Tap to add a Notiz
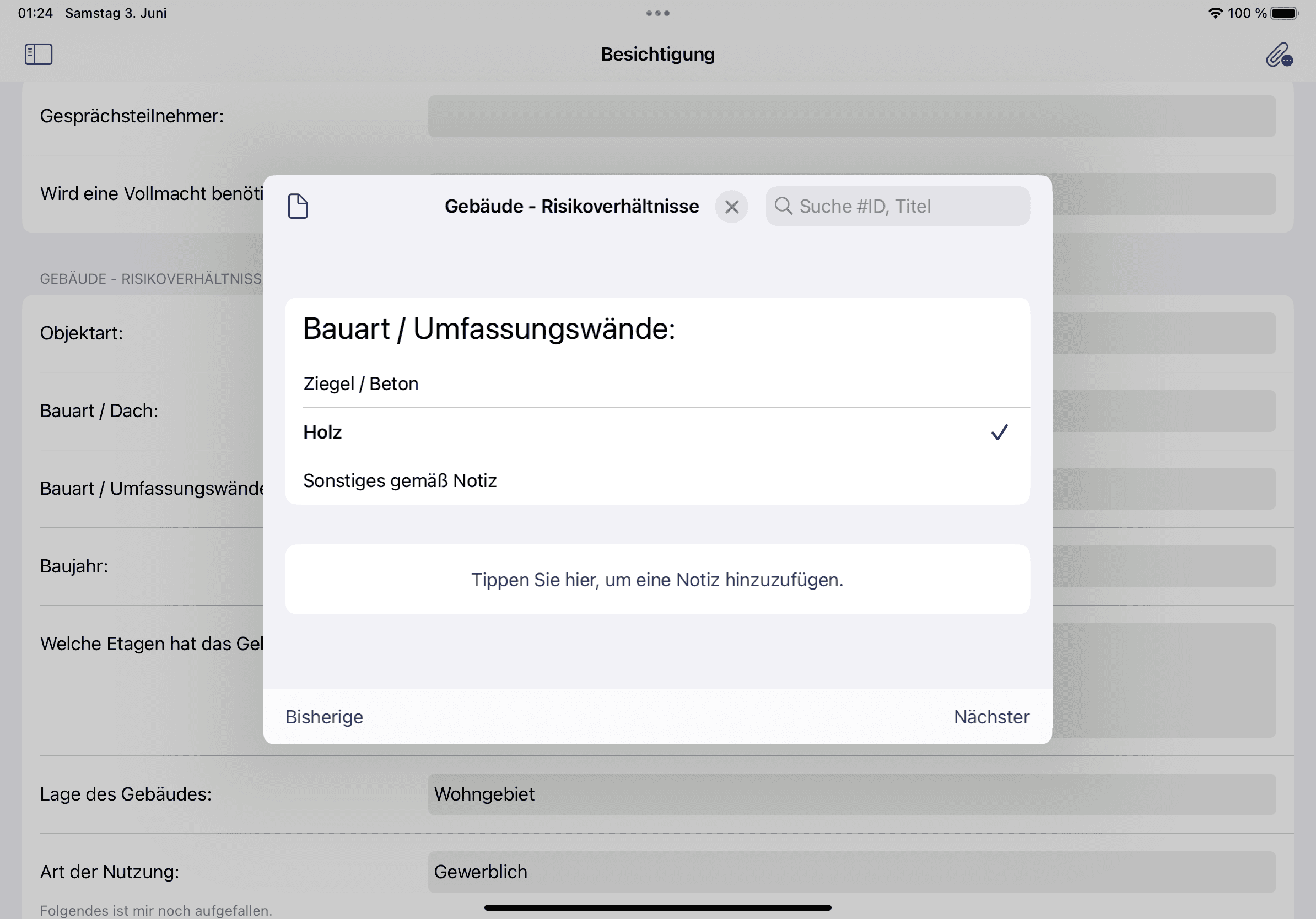The image size is (1316, 919). (x=657, y=579)
